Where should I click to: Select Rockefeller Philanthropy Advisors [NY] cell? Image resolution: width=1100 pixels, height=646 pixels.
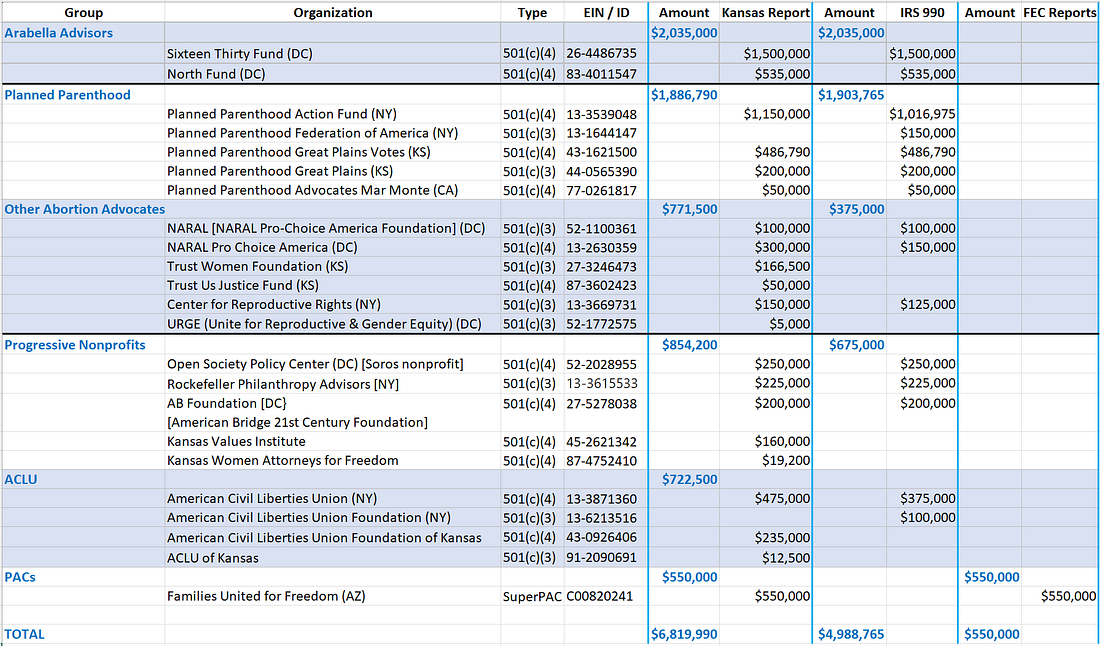pyautogui.click(x=333, y=384)
